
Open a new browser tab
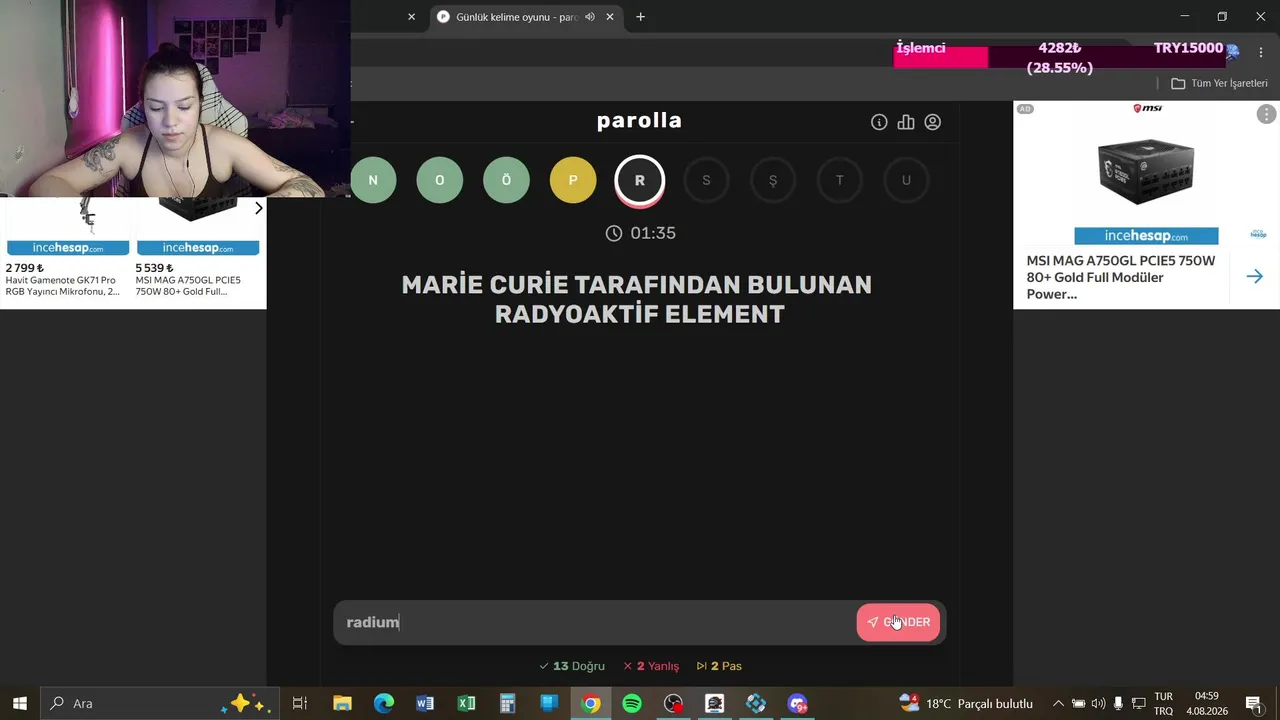click(x=640, y=17)
